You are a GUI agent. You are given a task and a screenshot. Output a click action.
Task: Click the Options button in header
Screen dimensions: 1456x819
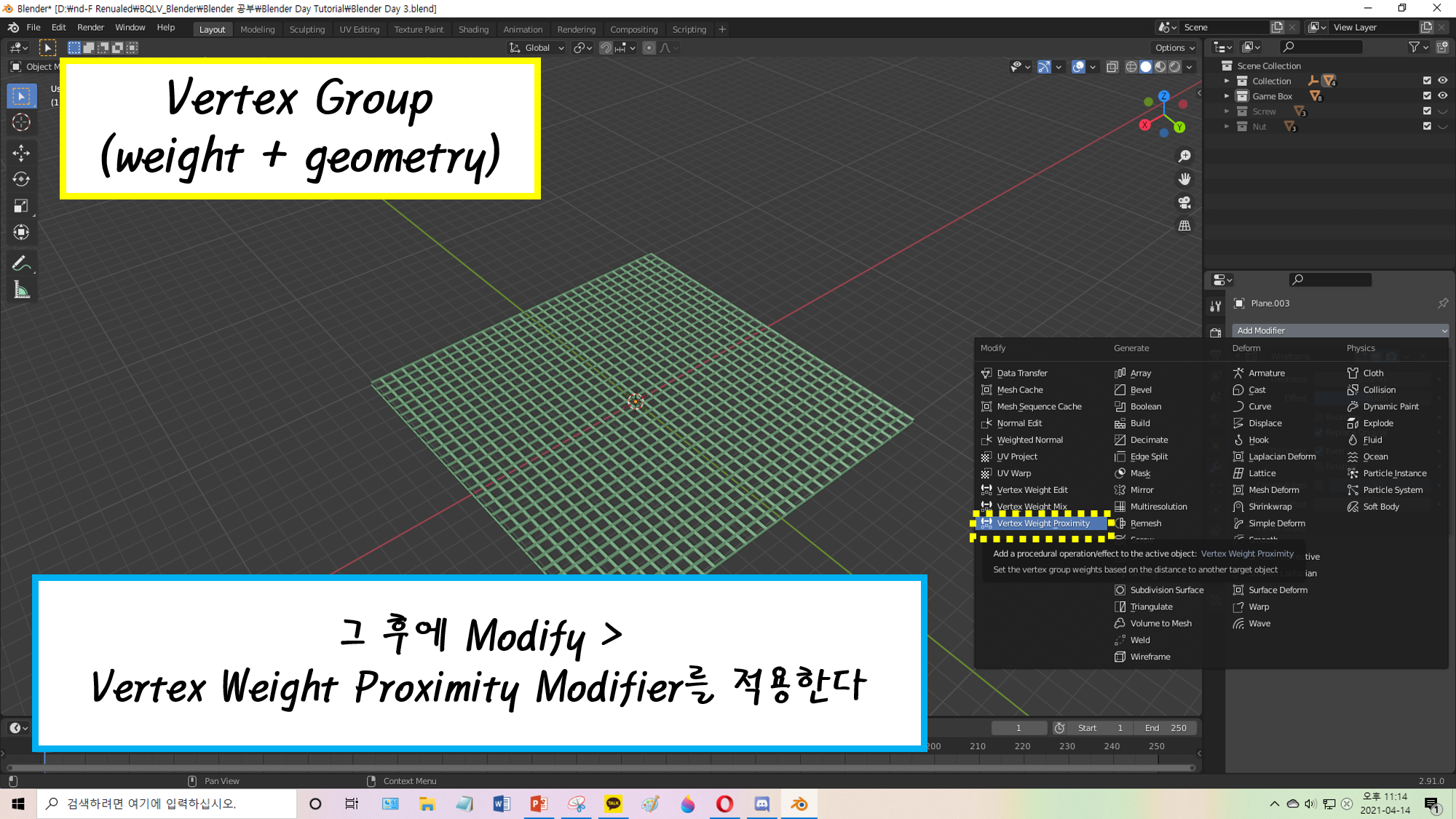[1174, 48]
